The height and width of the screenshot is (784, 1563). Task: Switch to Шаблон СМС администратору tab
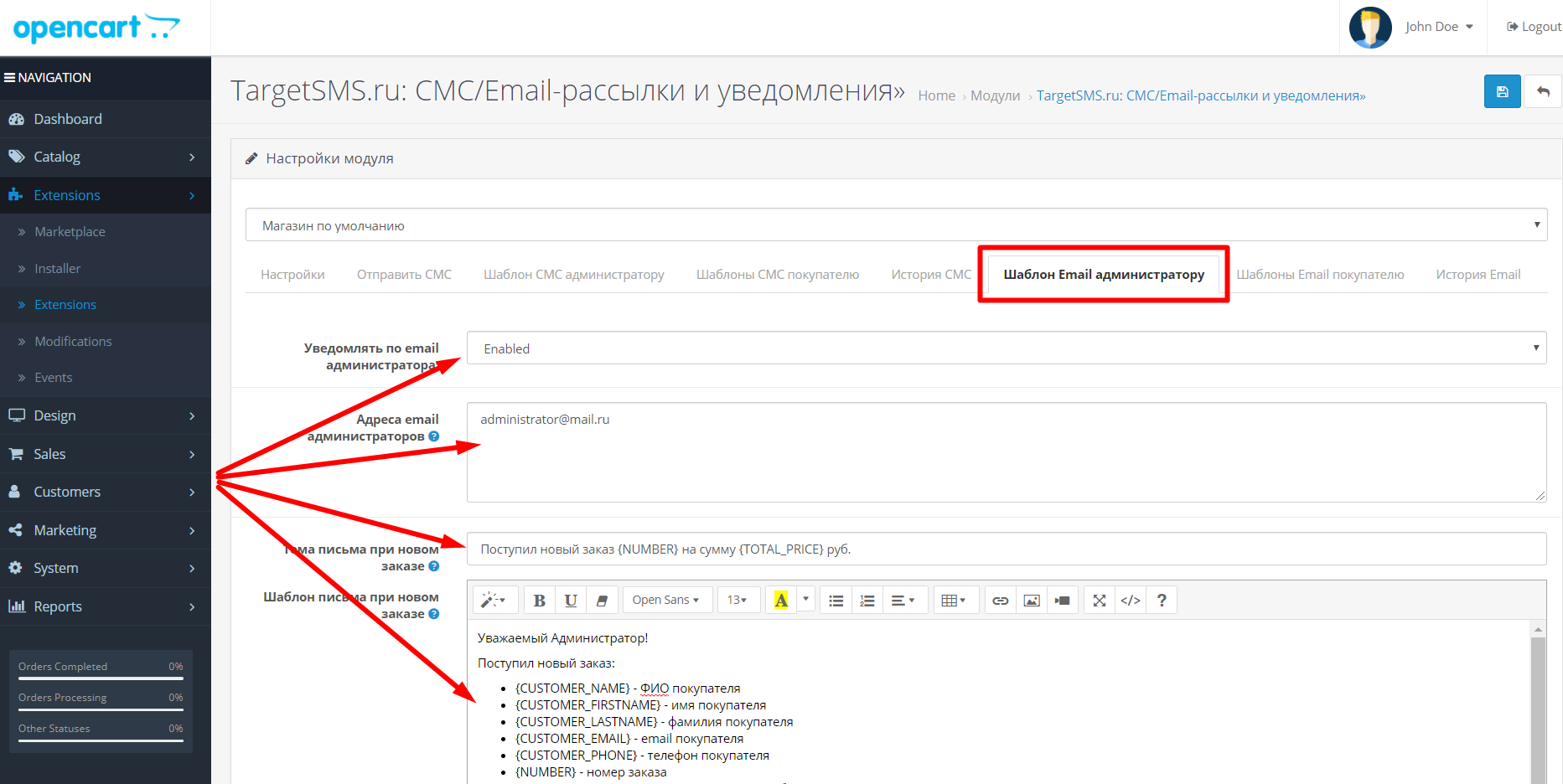[574, 275]
